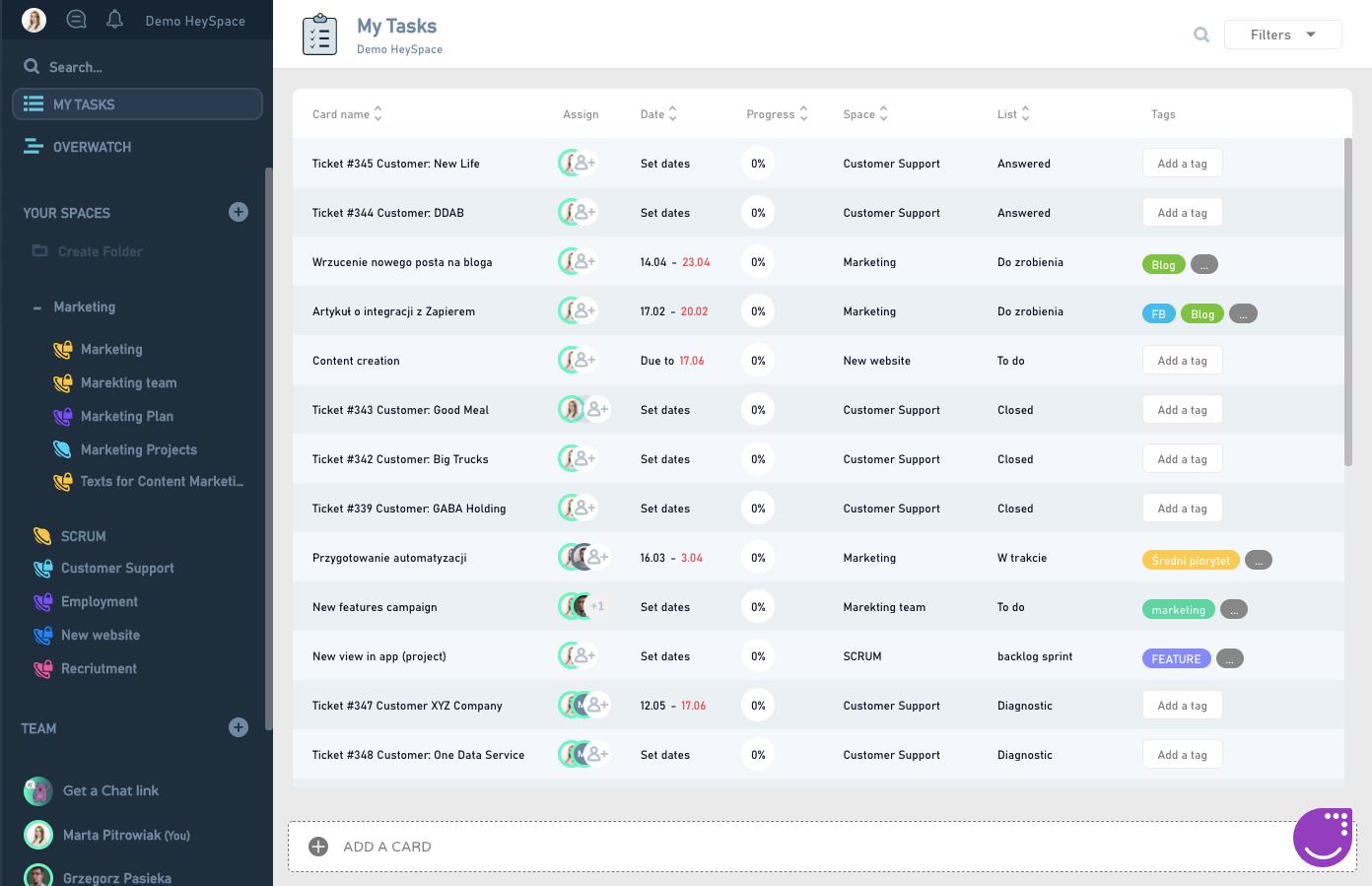This screenshot has width=1372, height=886.
Task: Click Add a tag for Ticket #345
Action: [1182, 164]
